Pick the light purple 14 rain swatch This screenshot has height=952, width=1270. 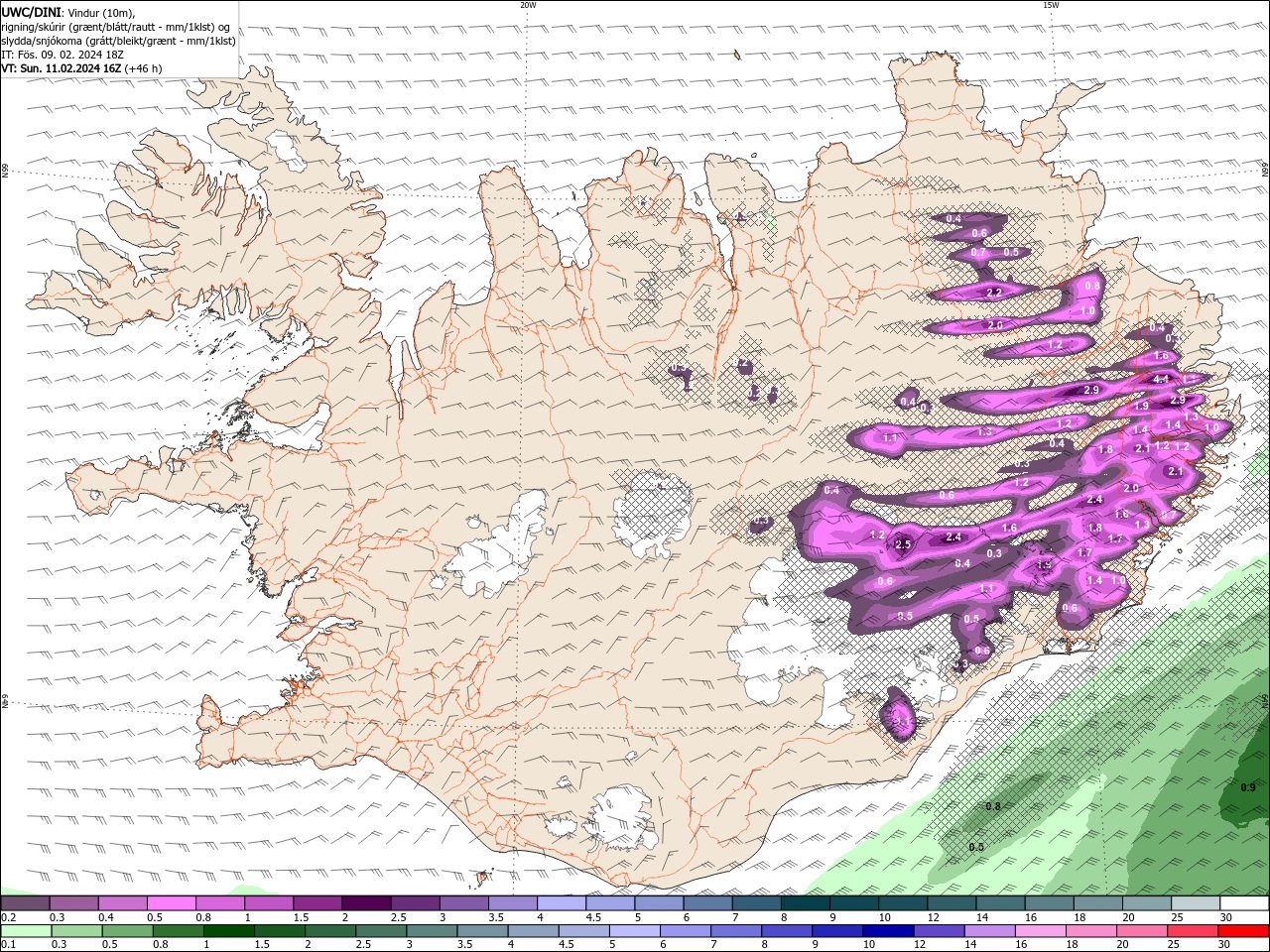(988, 931)
